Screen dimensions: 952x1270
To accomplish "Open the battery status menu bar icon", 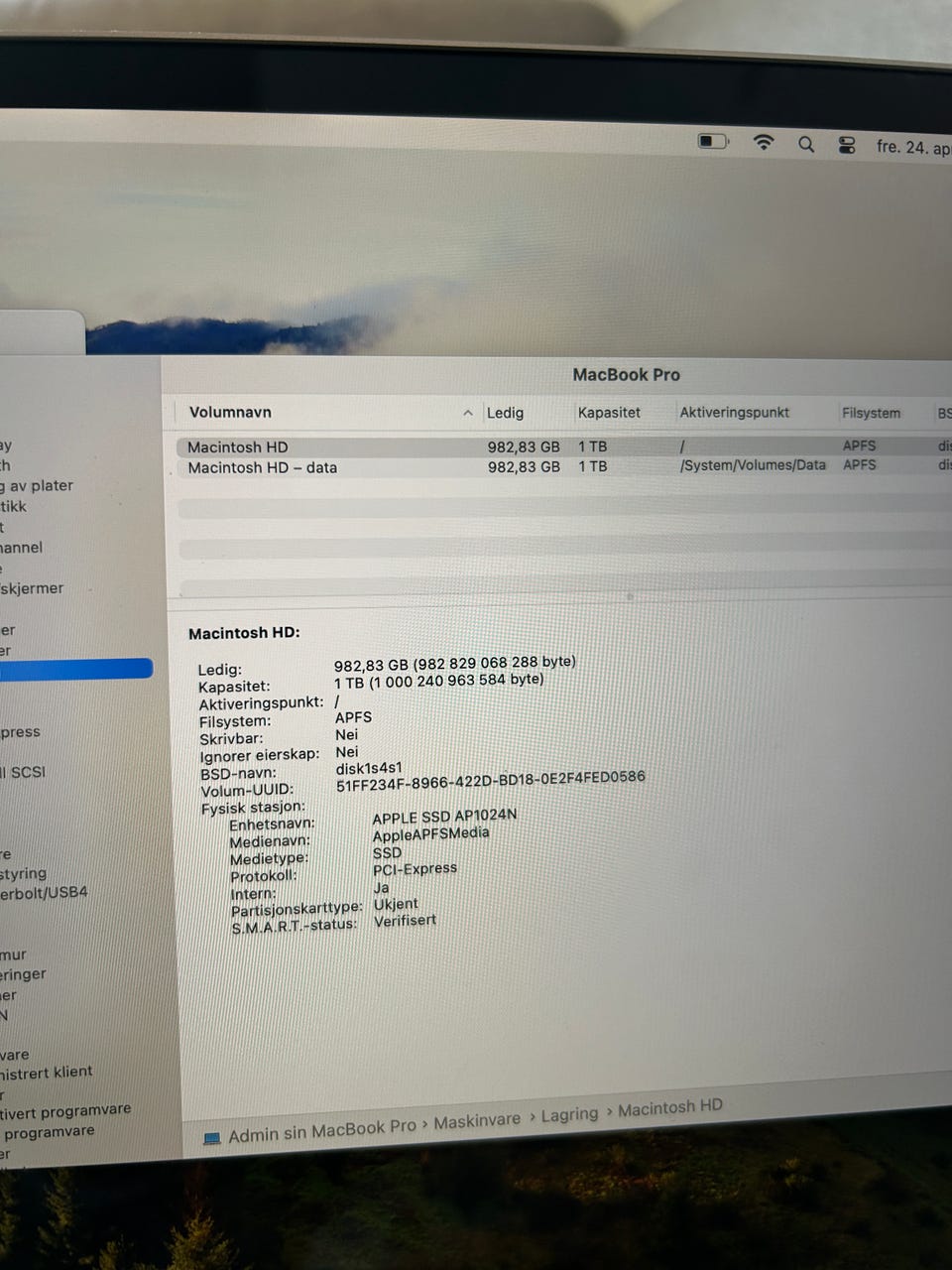I will pos(713,141).
